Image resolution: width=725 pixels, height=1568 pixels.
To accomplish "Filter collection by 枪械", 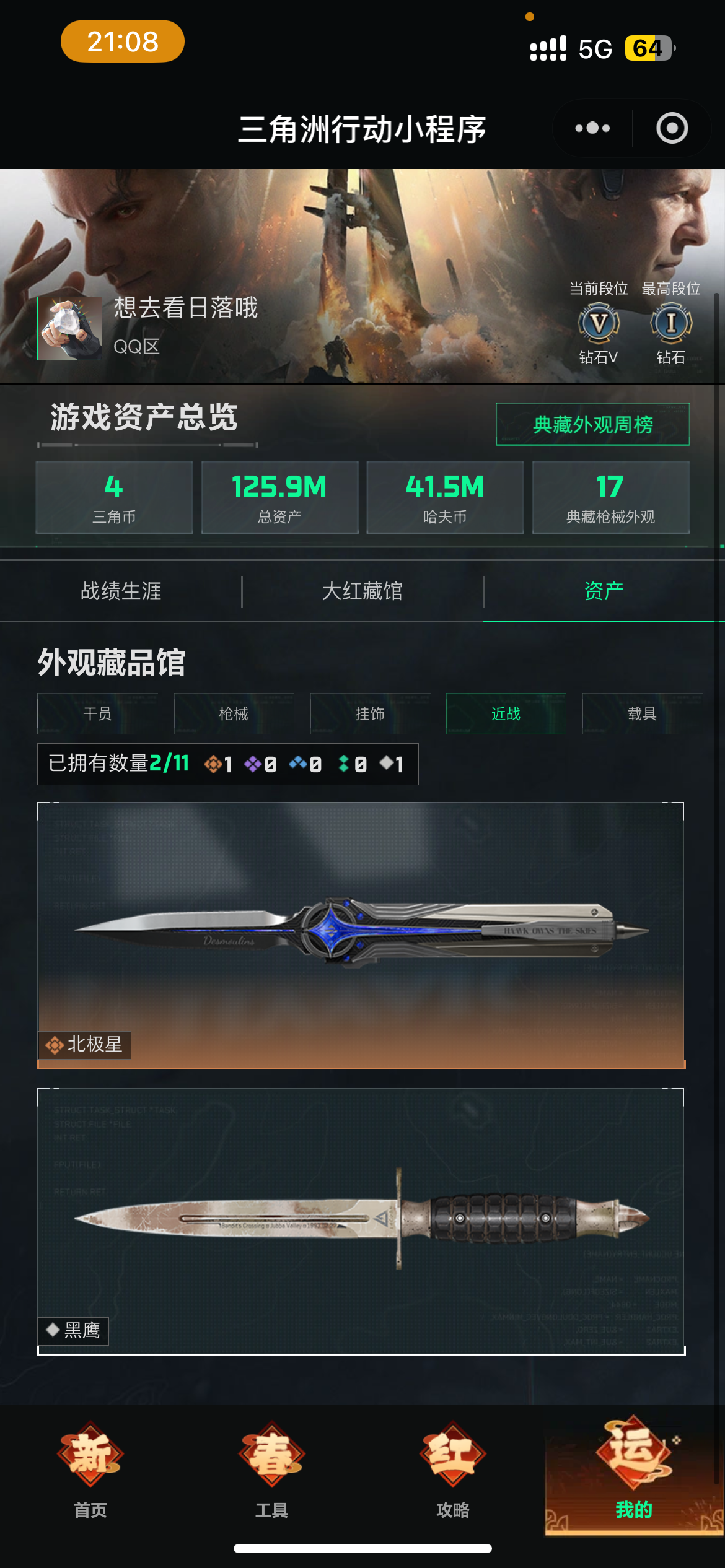I will click(x=234, y=713).
